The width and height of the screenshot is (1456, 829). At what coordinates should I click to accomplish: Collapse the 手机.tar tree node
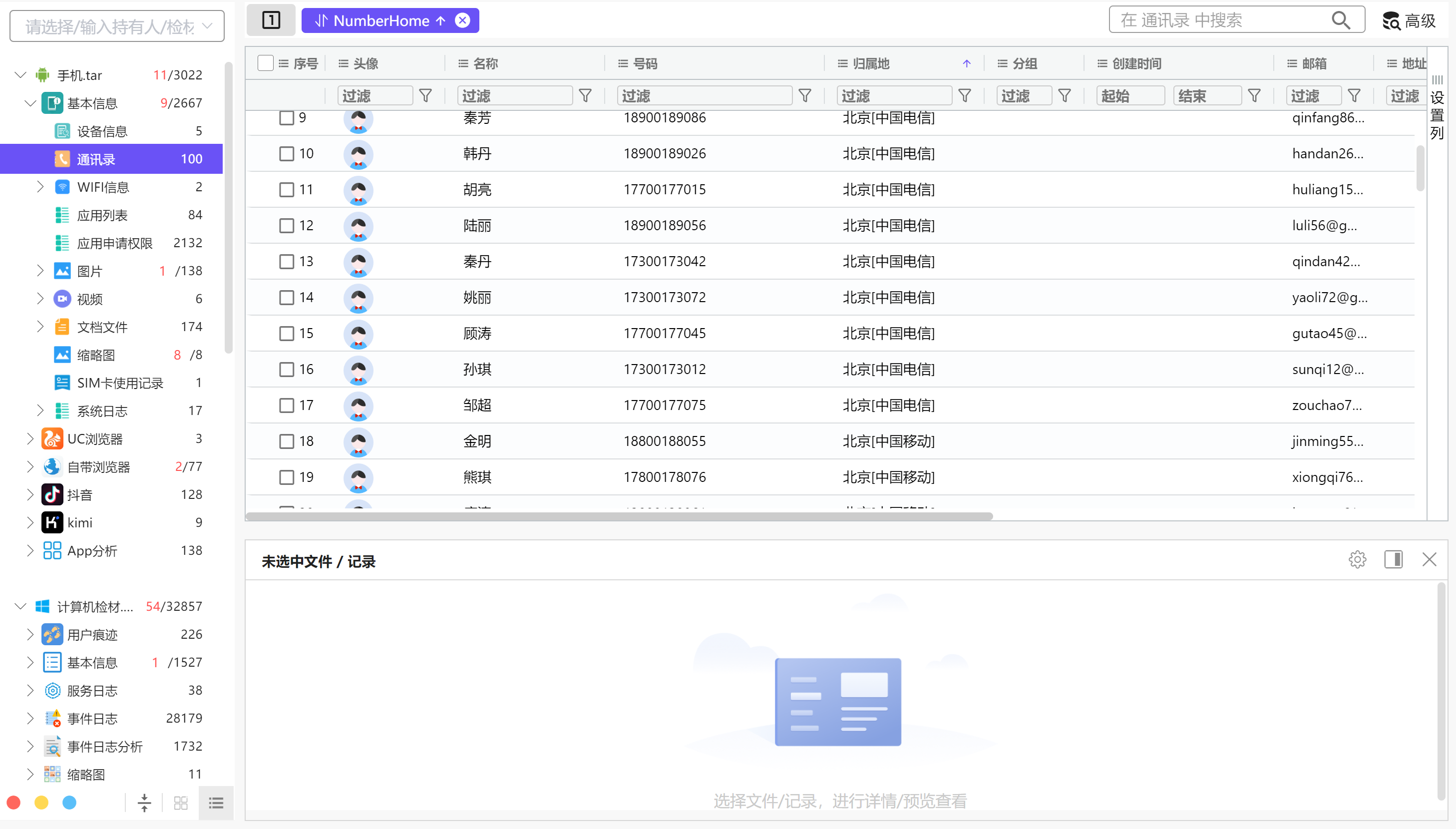coord(20,74)
